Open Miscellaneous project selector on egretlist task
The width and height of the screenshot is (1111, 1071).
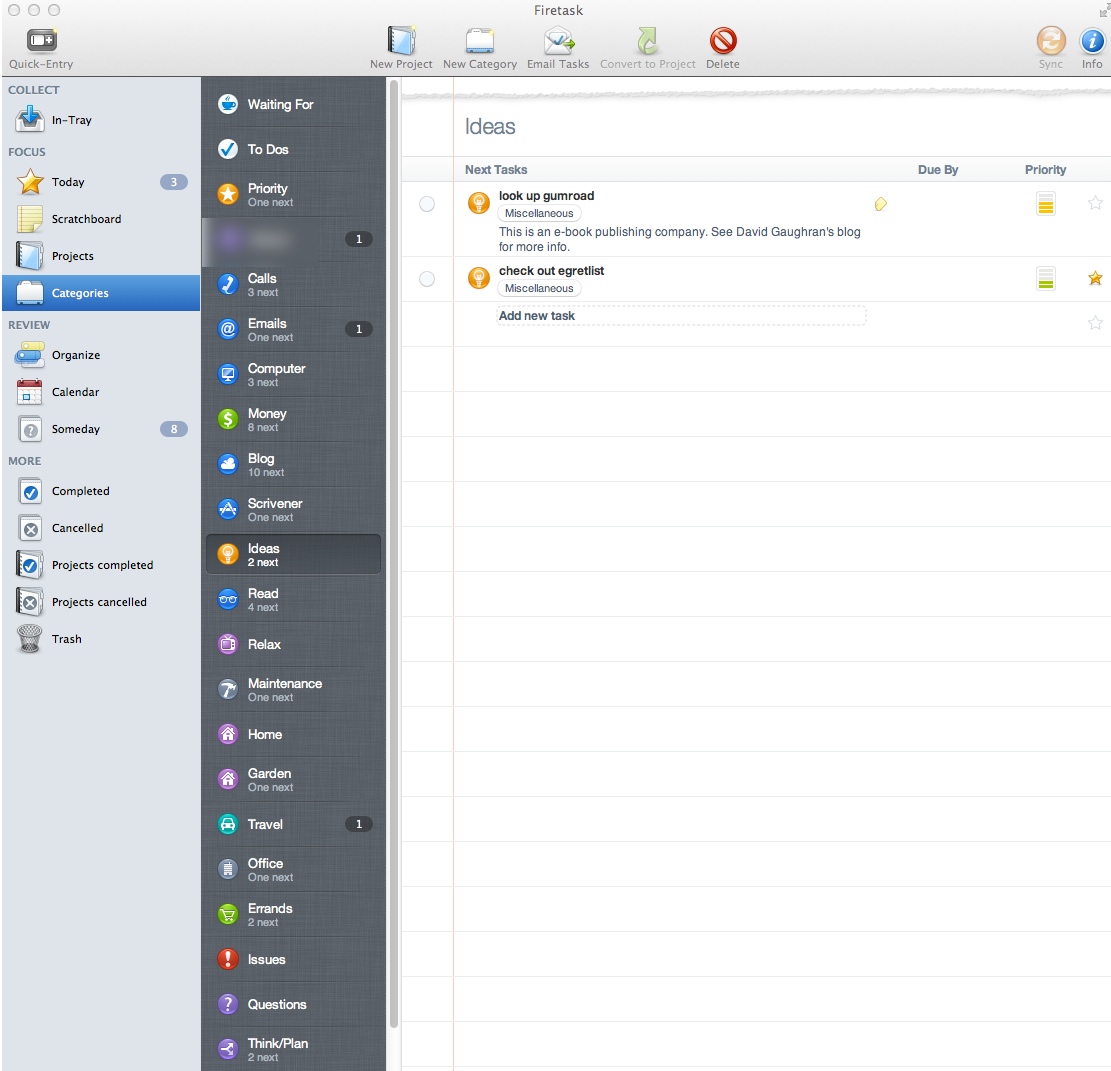539,289
